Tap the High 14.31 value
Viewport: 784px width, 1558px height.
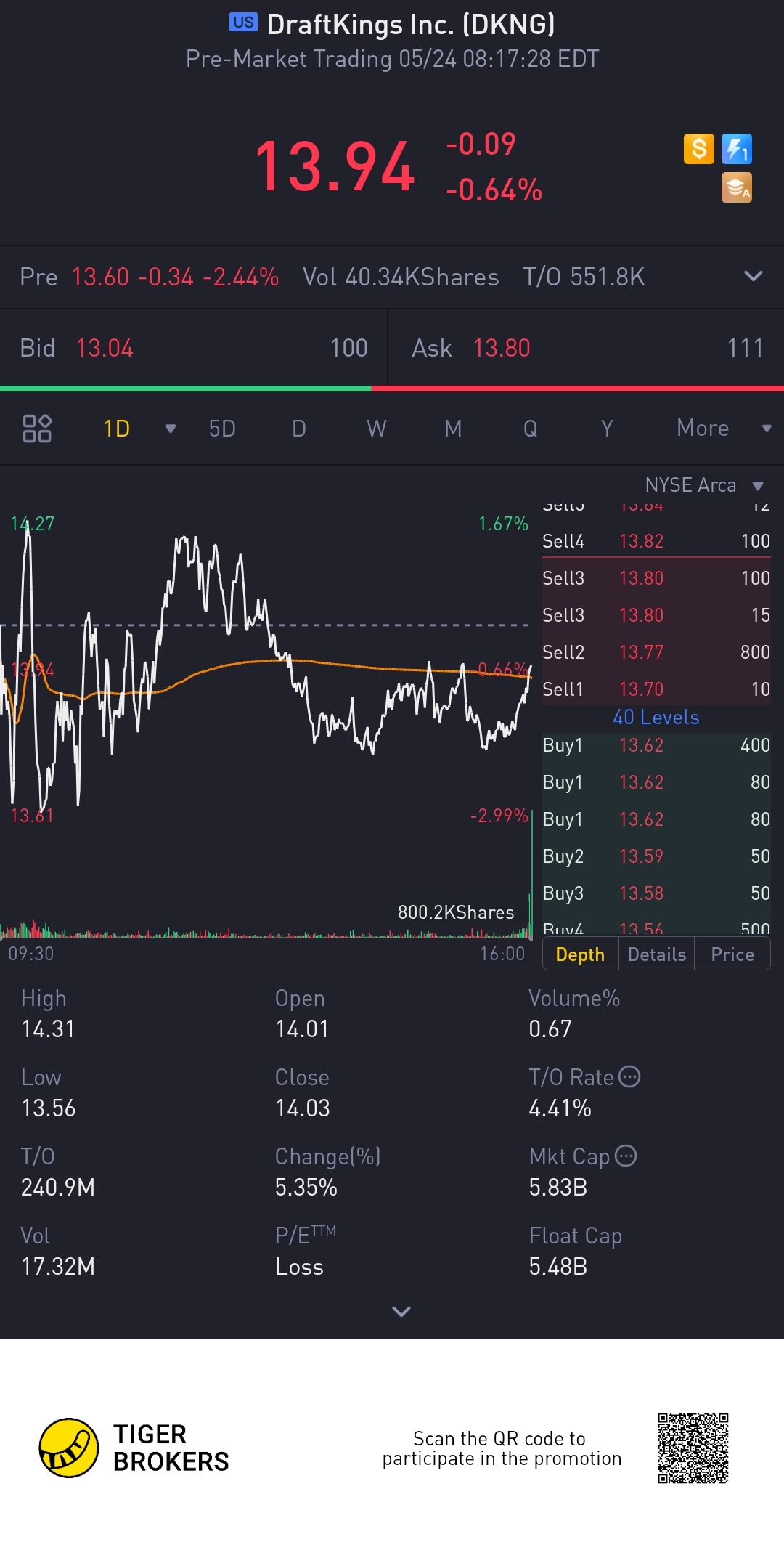tap(48, 1029)
